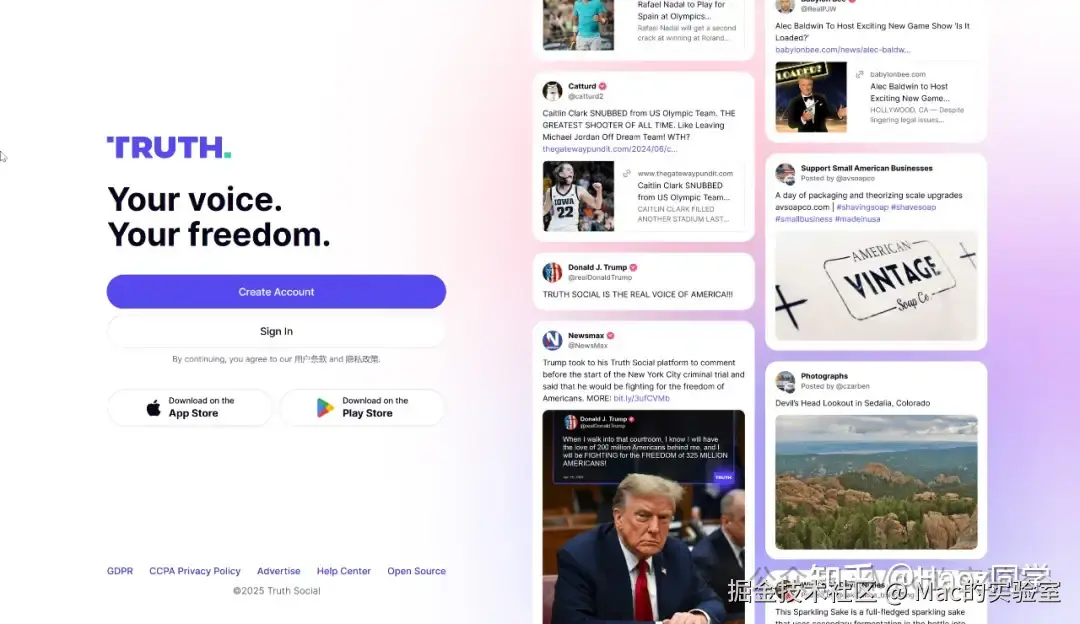Open the thegatewaypundit.com article link
1080x624 pixels.
pyautogui.click(x=610, y=149)
